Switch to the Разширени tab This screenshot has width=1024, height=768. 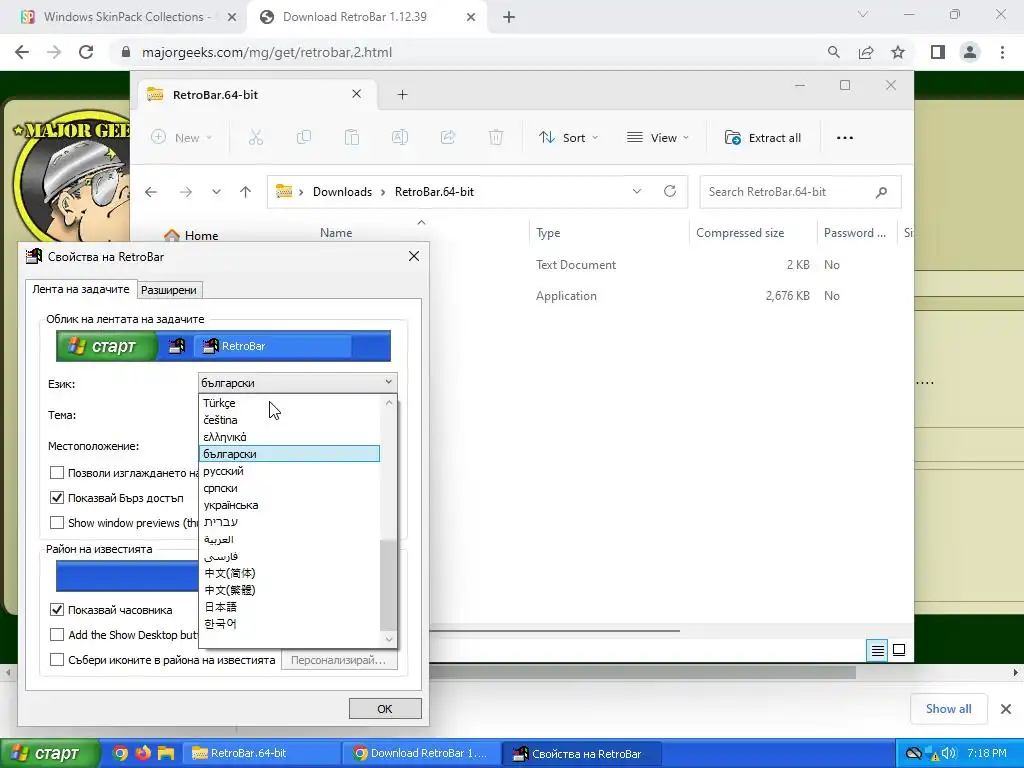pyautogui.click(x=169, y=290)
